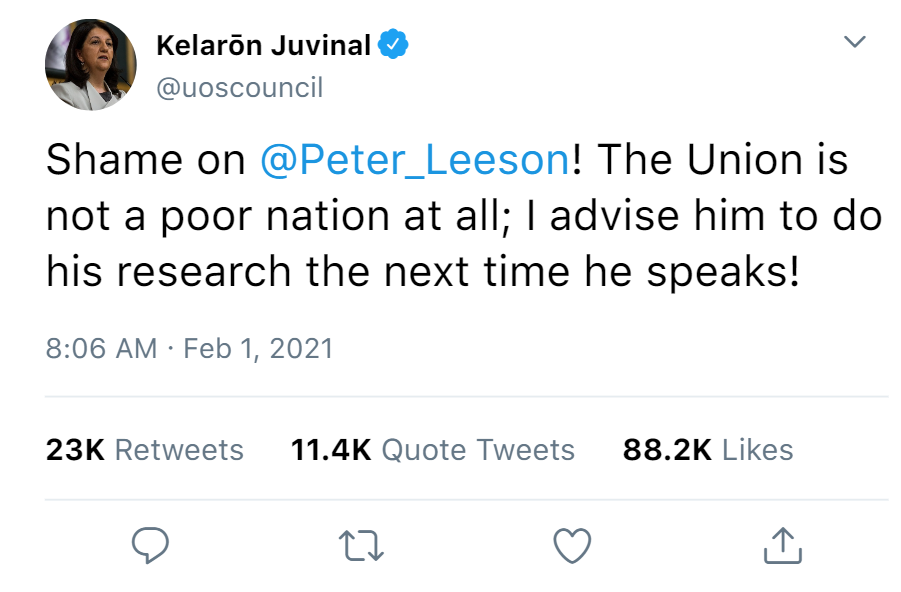The width and height of the screenshot is (901, 592).
Task: Open Kelarōn Juvinal's profile picture
Action: 90,65
